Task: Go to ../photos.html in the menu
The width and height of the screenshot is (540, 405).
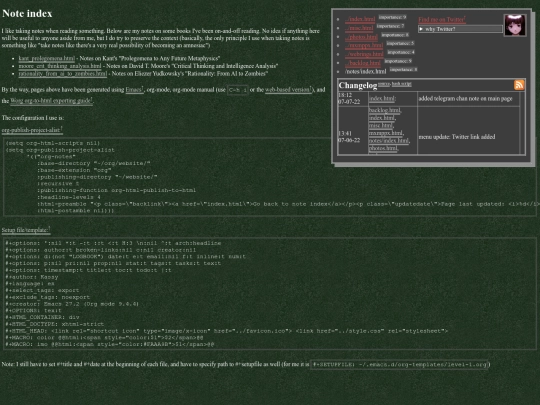Action: coord(362,37)
